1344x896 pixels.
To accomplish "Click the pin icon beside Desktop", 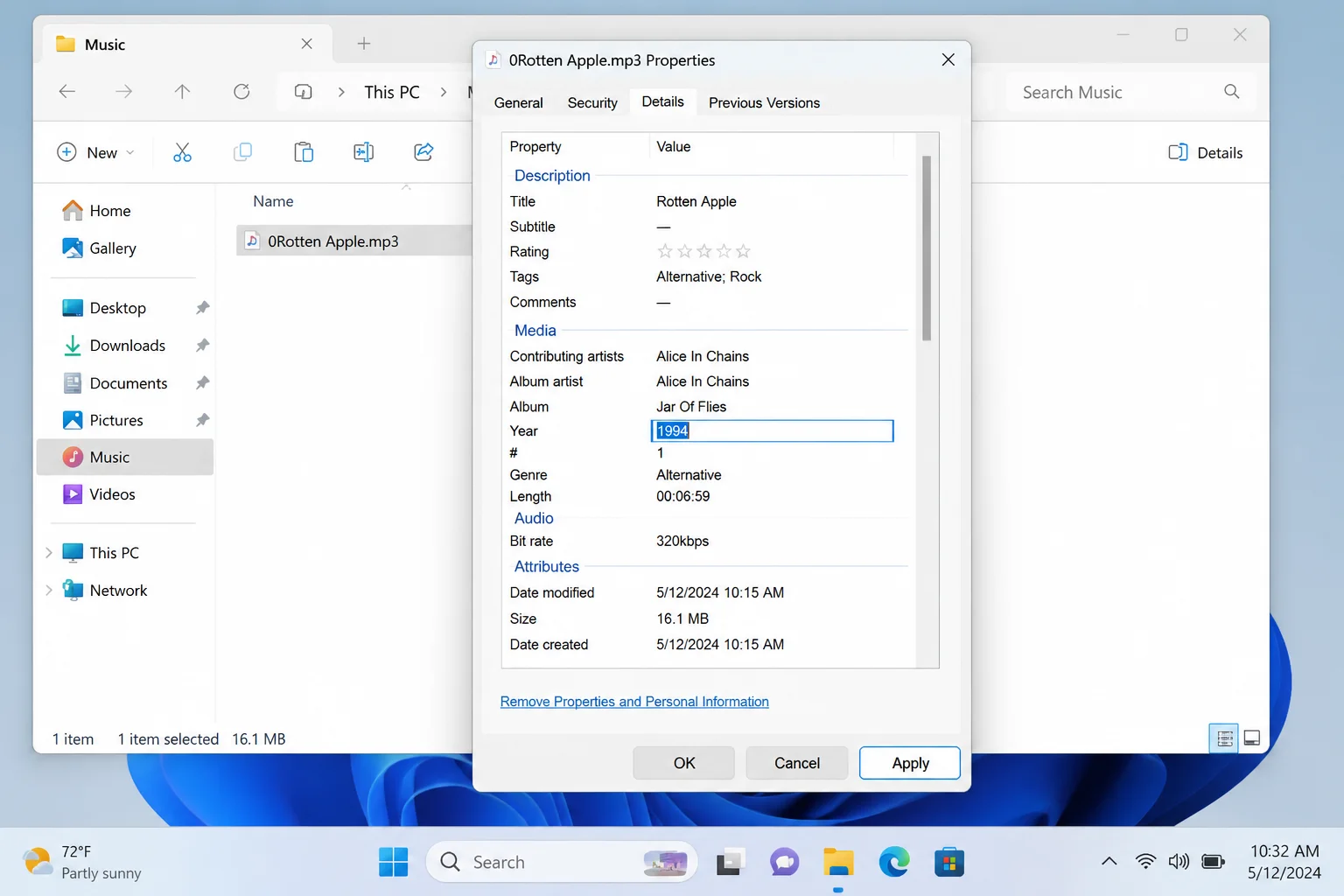I will click(202, 308).
